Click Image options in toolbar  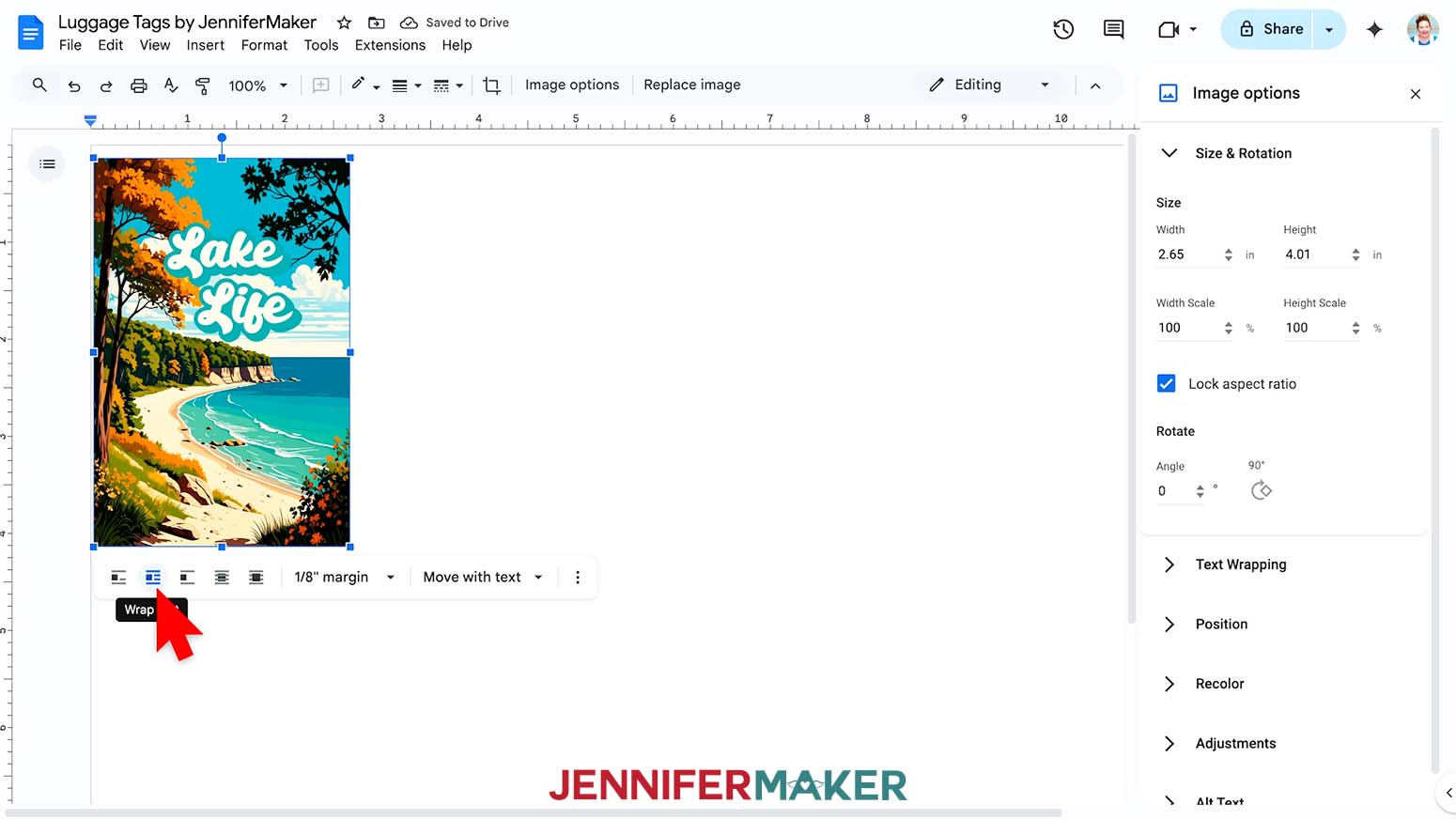(x=572, y=85)
